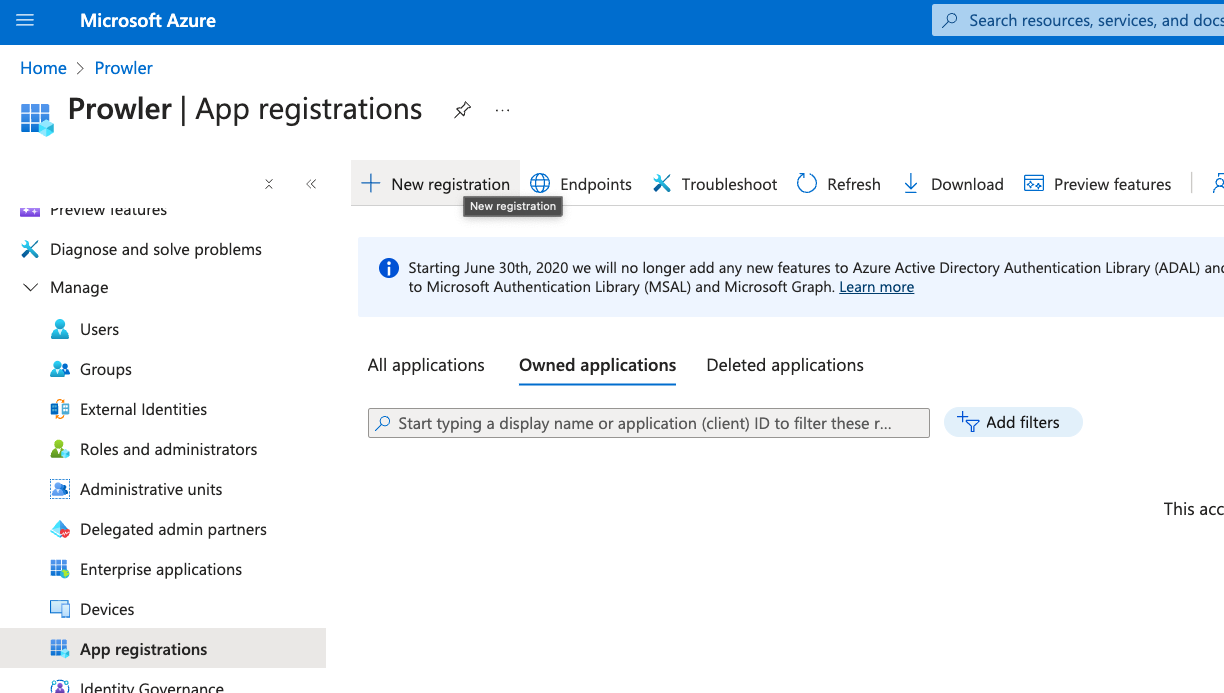Open External Identities

pyautogui.click(x=144, y=409)
